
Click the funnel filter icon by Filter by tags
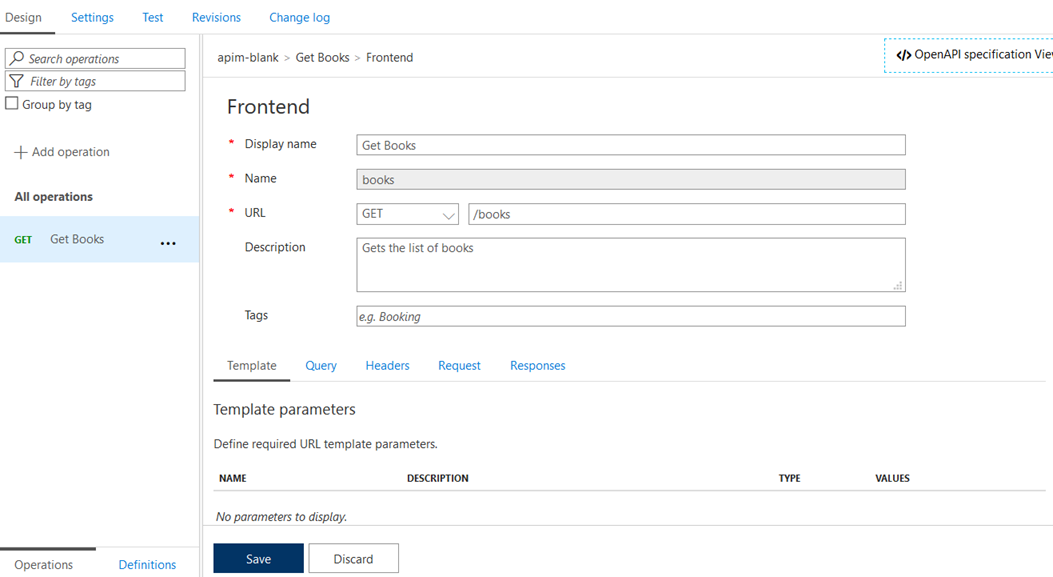[17, 81]
